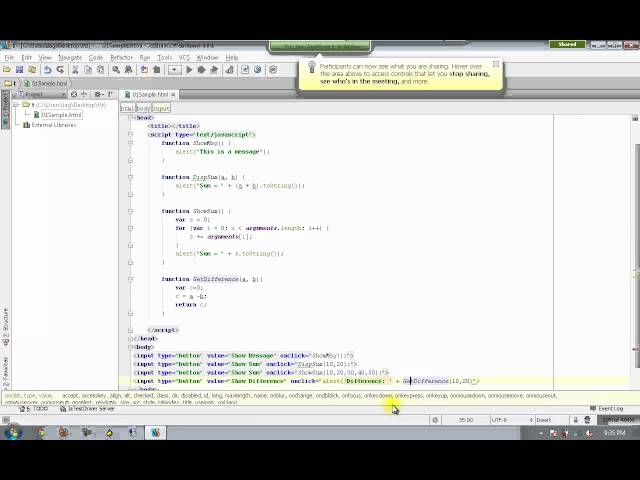Viewport: 640px width, 480px height.
Task: Click the Forward navigation toolbar icon
Action: click(156, 70)
